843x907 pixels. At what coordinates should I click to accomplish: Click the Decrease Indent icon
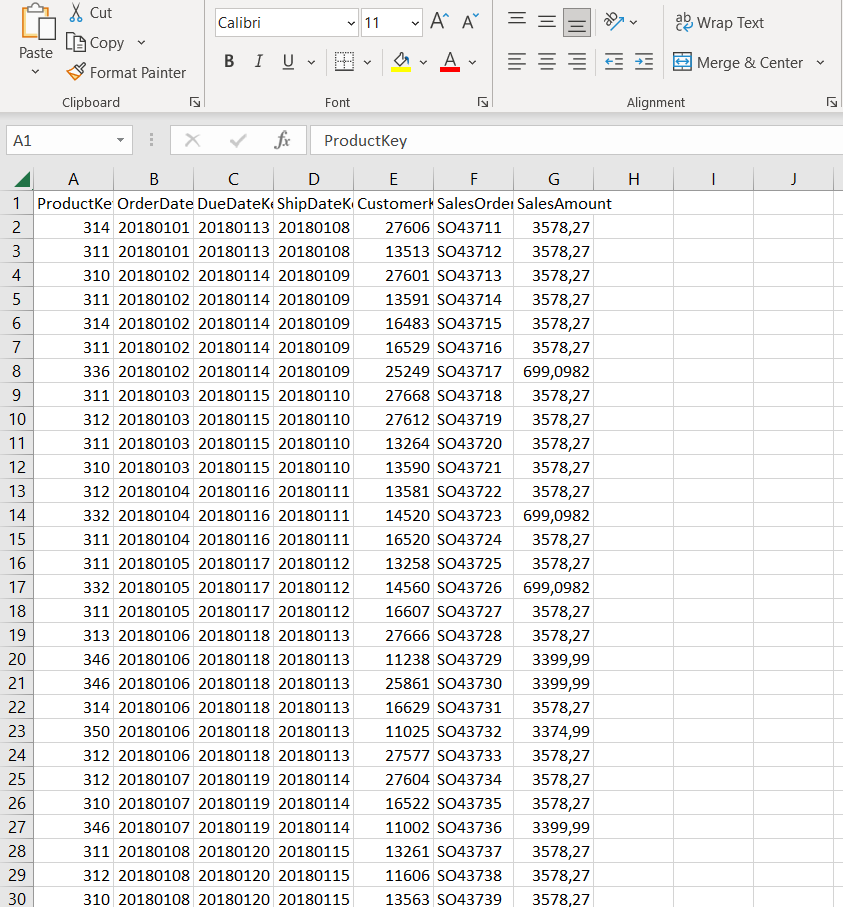point(614,62)
